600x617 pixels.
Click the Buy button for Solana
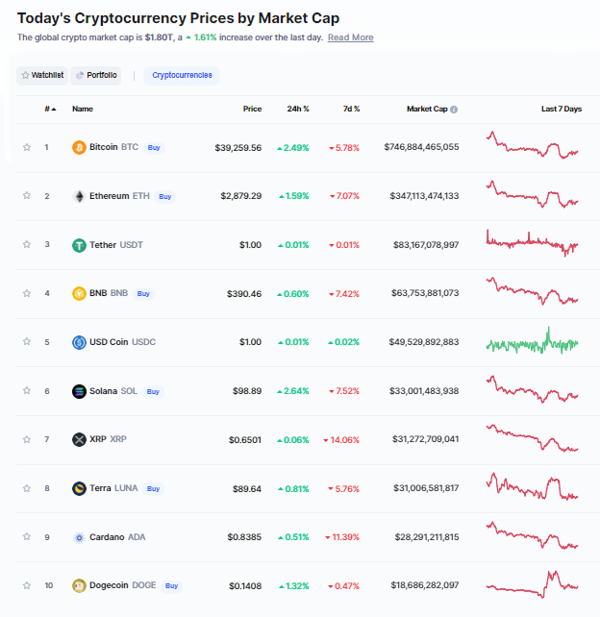pyautogui.click(x=153, y=392)
